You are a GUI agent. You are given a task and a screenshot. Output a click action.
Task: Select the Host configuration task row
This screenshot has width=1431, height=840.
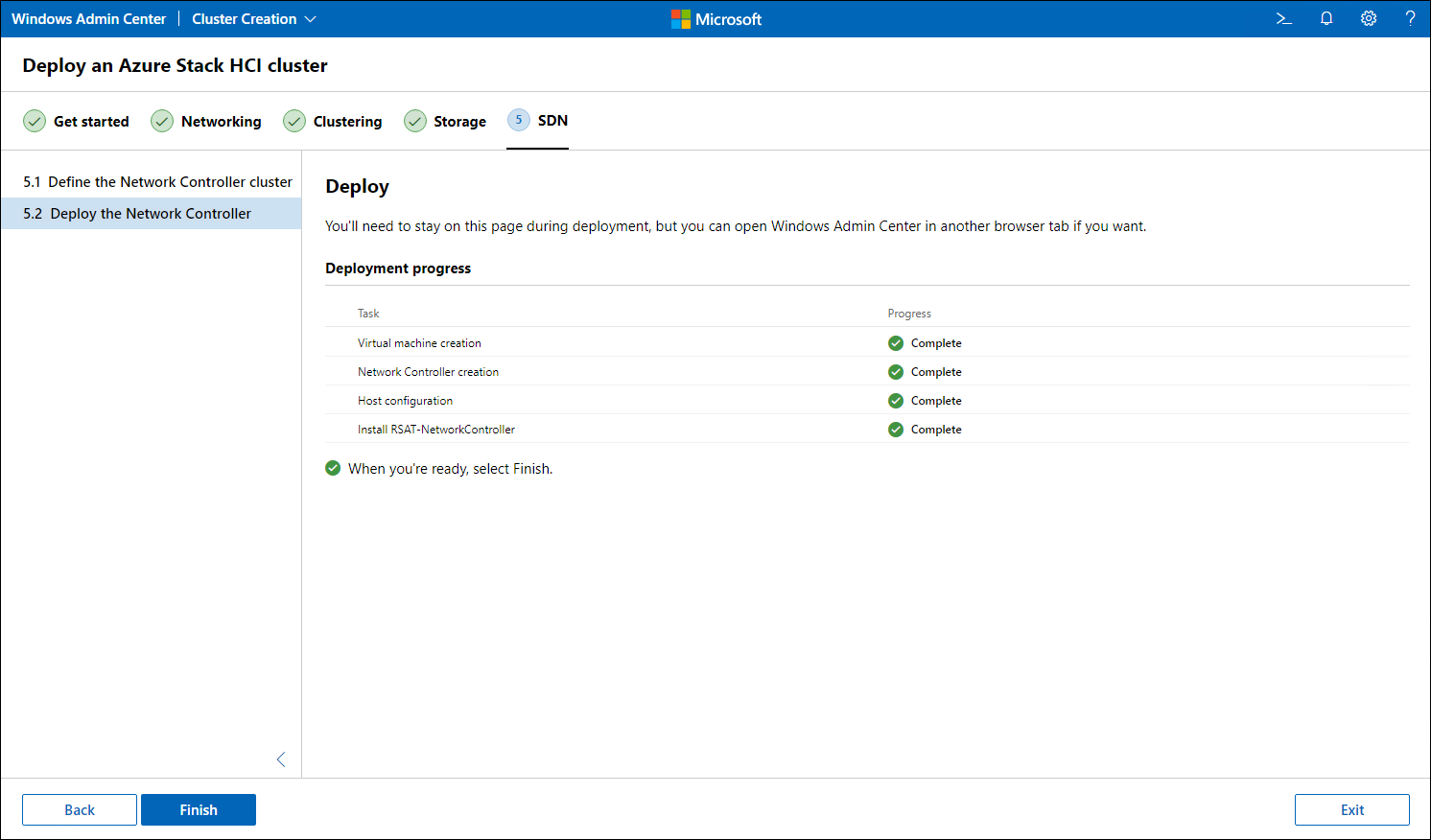(867, 400)
